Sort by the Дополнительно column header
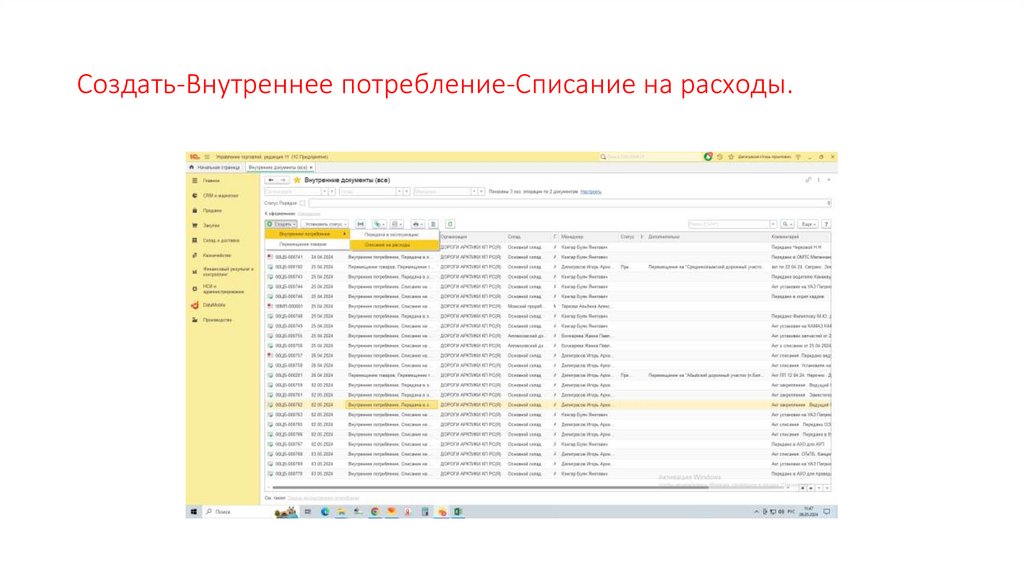The height and width of the screenshot is (574, 1024). pos(707,236)
